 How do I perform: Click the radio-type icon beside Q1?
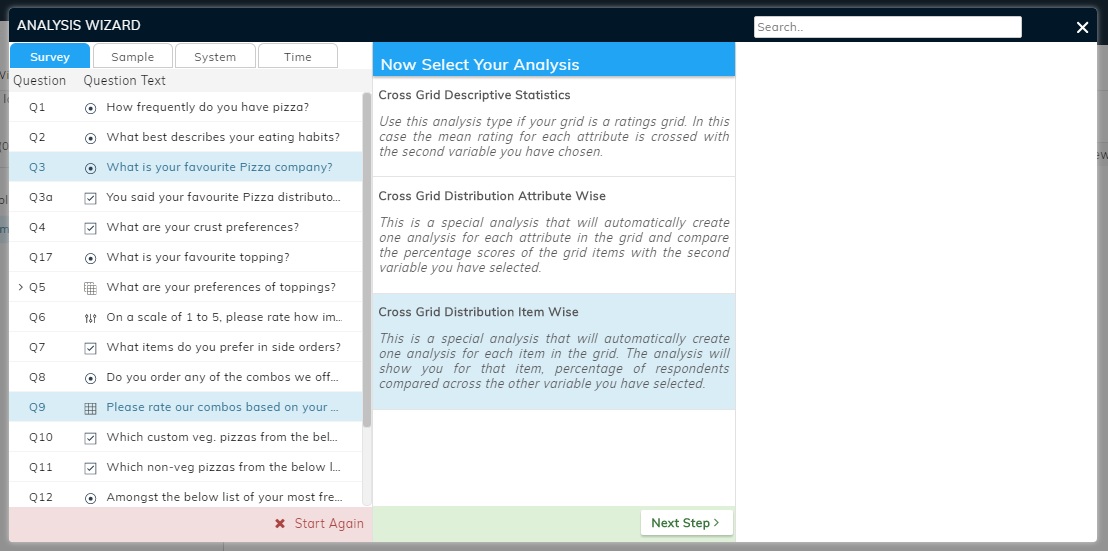(90, 108)
